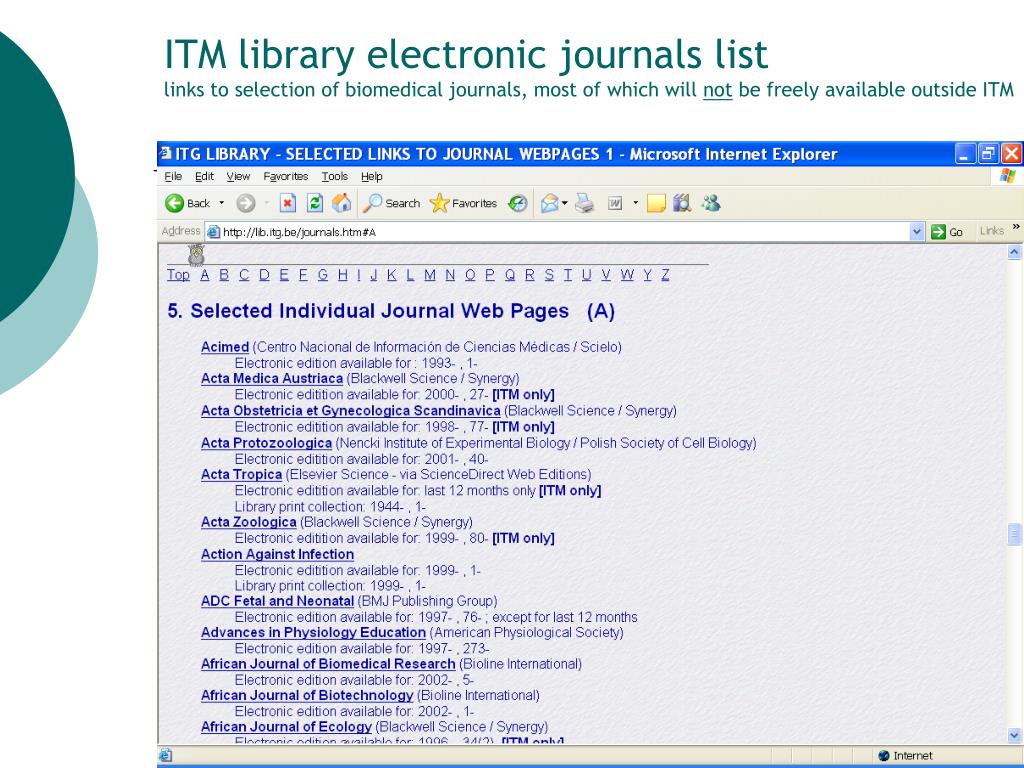The width and height of the screenshot is (1024, 768).
Task: Open the Tools menu
Action: click(x=334, y=176)
